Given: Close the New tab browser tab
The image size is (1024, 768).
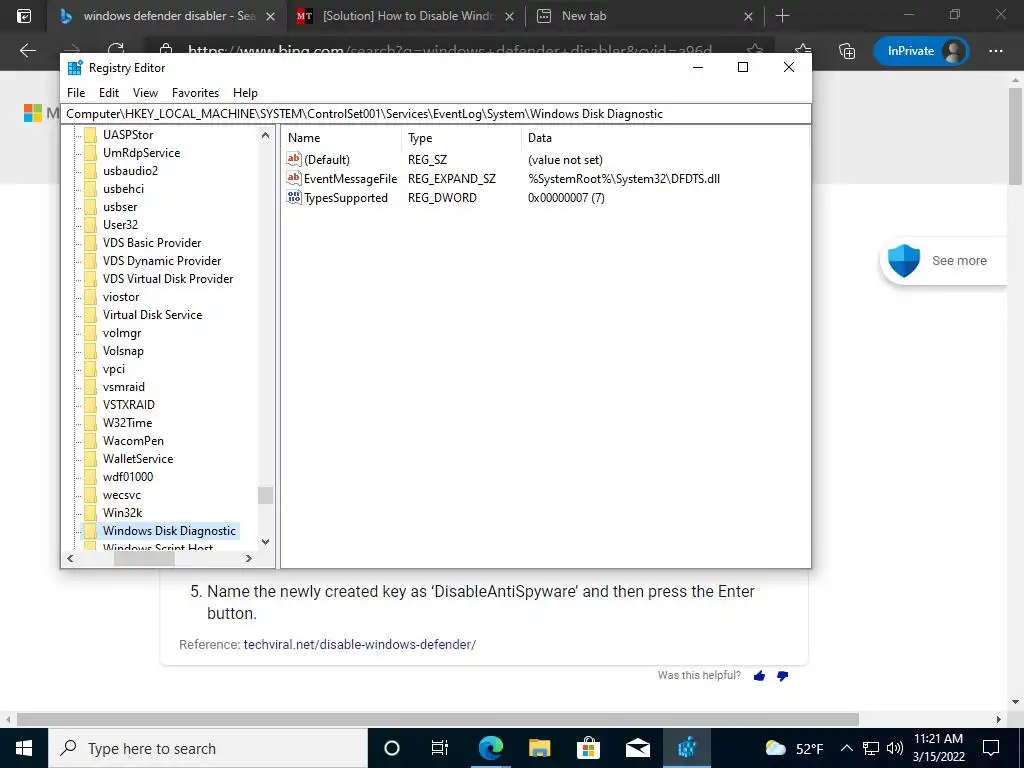Looking at the screenshot, I should click(748, 16).
